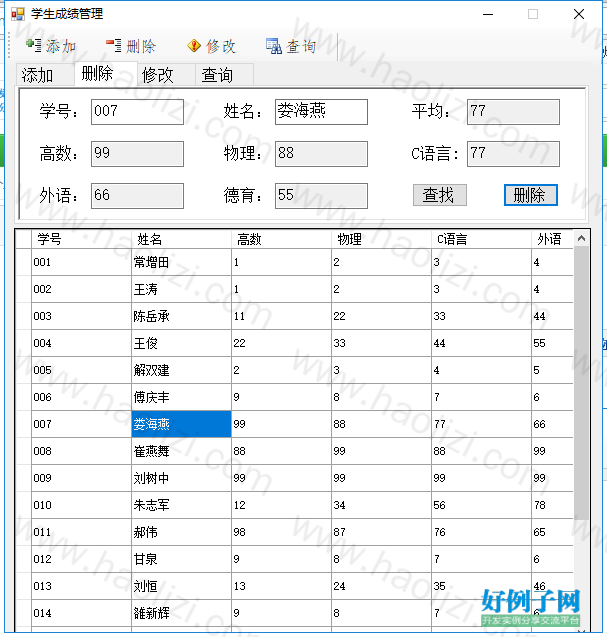The image size is (607, 637).
Task: Select the name cell 王俊
Action: [181, 343]
